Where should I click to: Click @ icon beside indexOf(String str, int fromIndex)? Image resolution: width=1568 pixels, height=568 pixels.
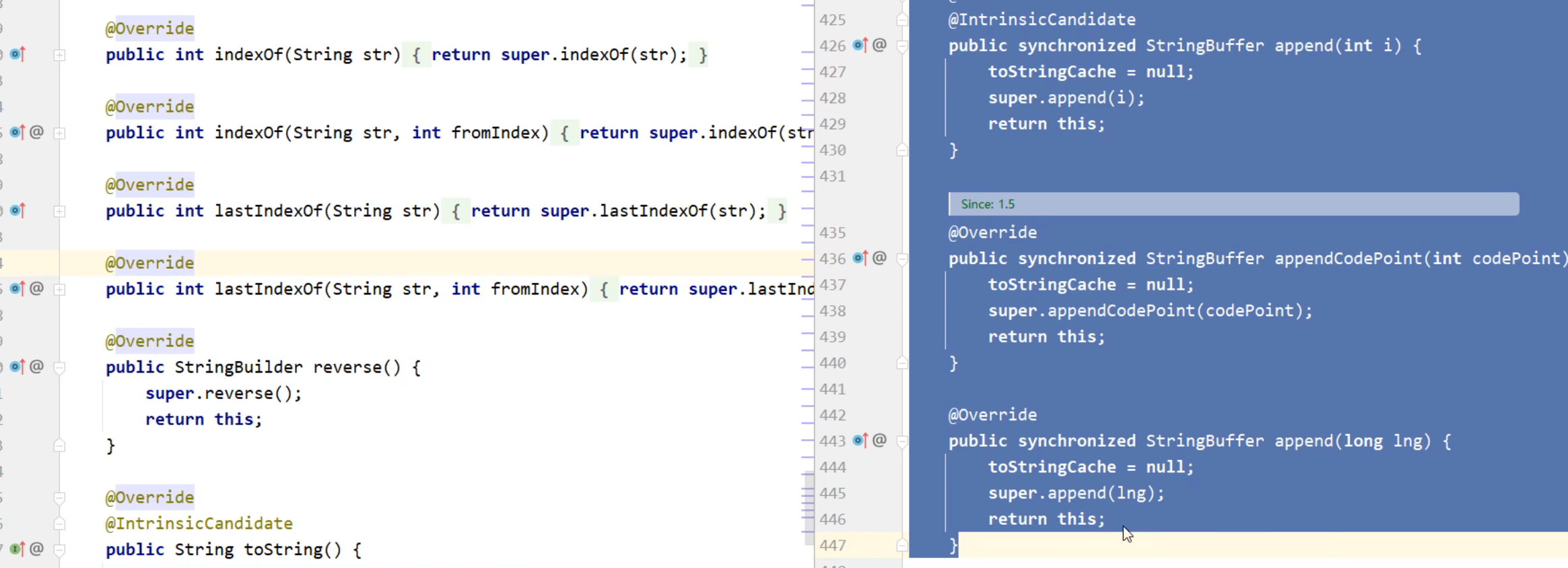(37, 132)
